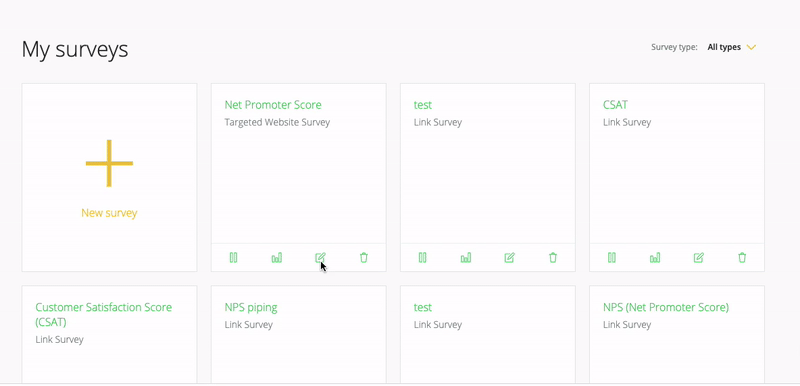Open the CSAT survey title link
This screenshot has width=800, height=386.
point(615,105)
